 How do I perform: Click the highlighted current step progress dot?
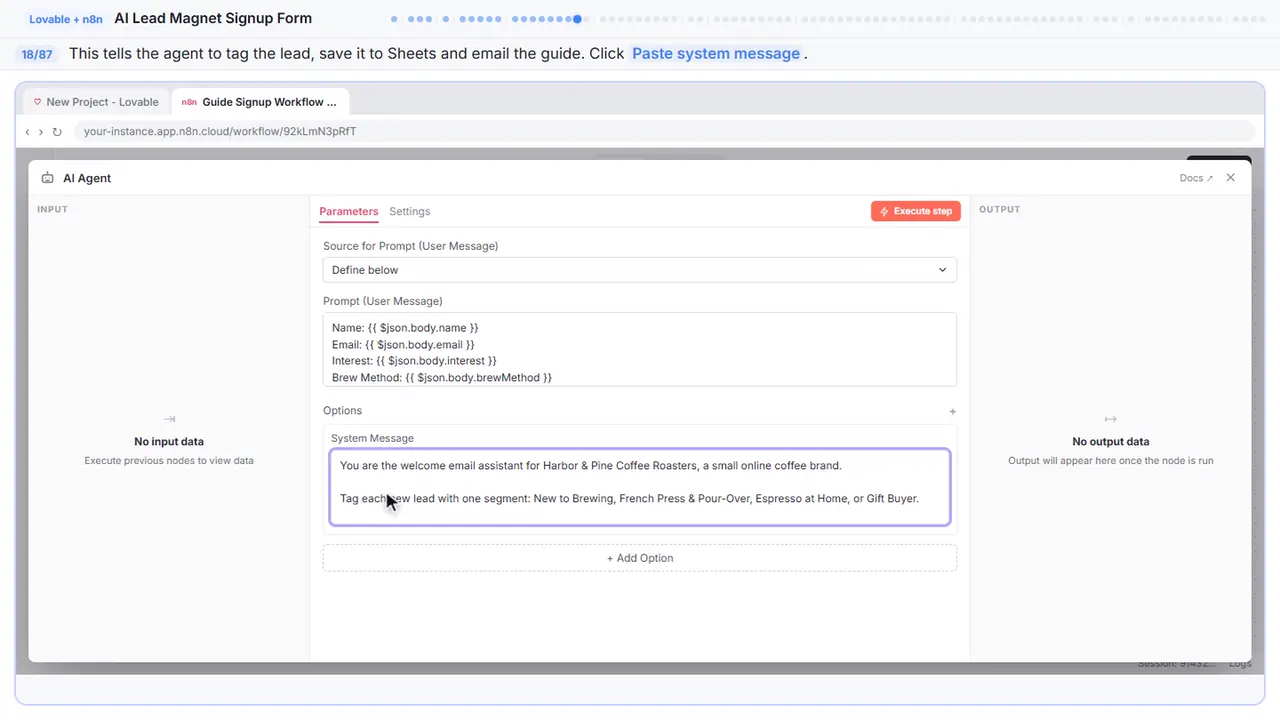coord(577,19)
